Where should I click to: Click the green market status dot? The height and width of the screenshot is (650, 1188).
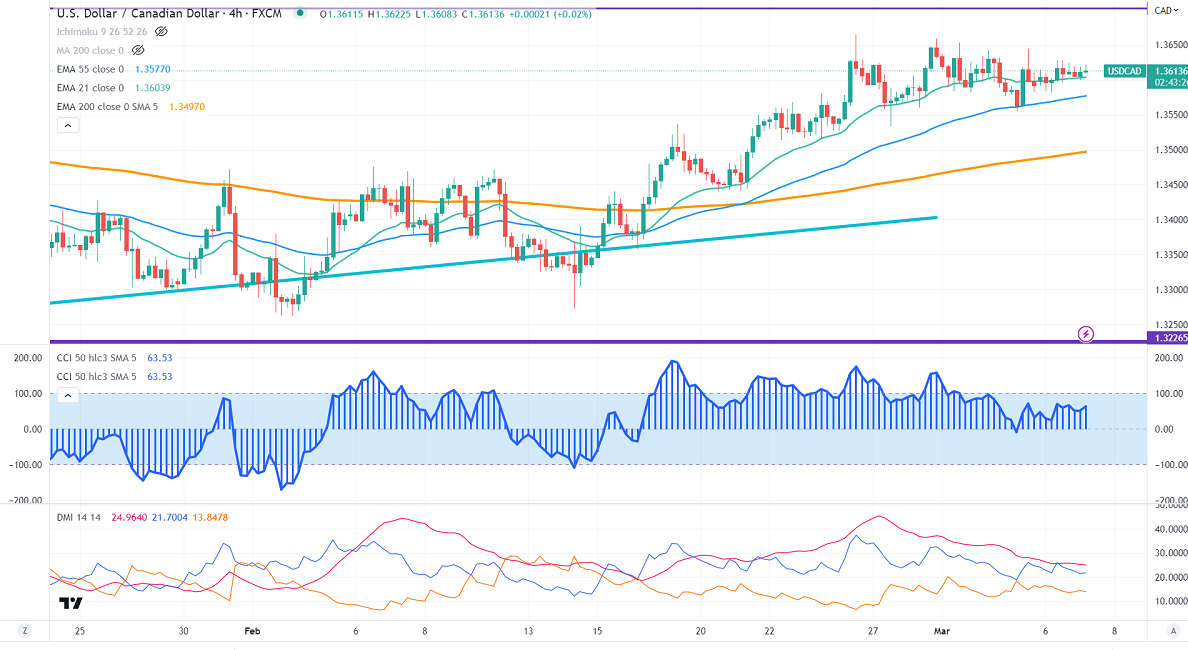(301, 14)
